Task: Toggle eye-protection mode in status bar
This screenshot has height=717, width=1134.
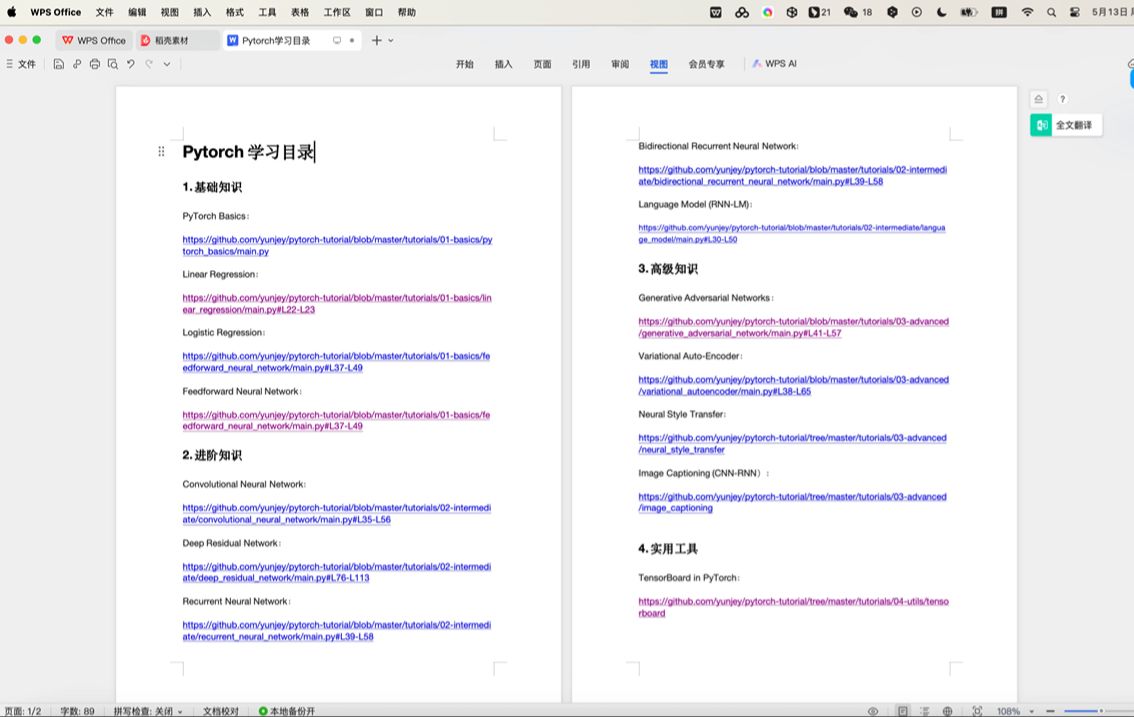Action: click(x=873, y=711)
